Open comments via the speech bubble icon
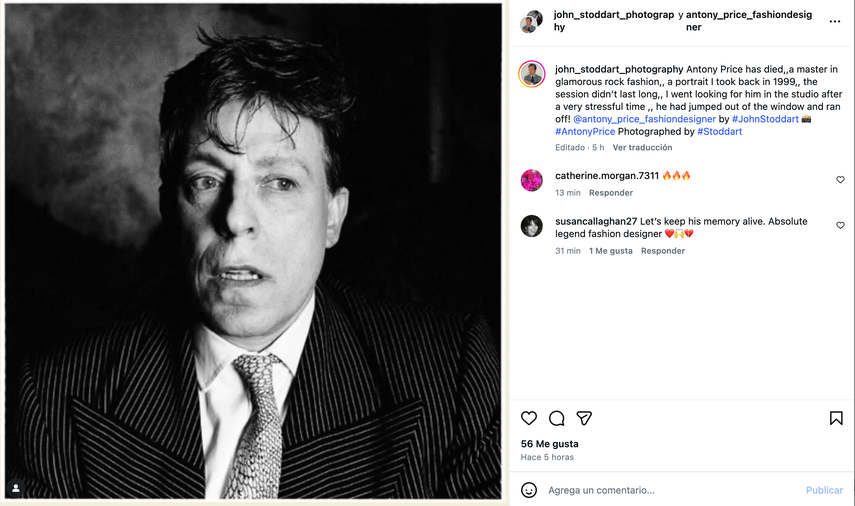The width and height of the screenshot is (855, 506). (x=557, y=418)
